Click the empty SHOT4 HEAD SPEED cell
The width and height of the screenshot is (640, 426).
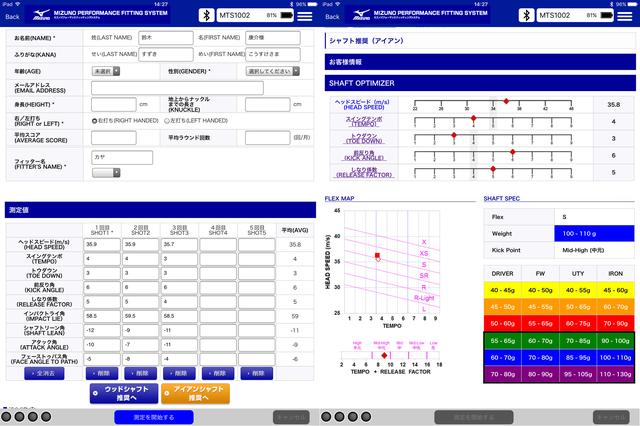pos(218,245)
